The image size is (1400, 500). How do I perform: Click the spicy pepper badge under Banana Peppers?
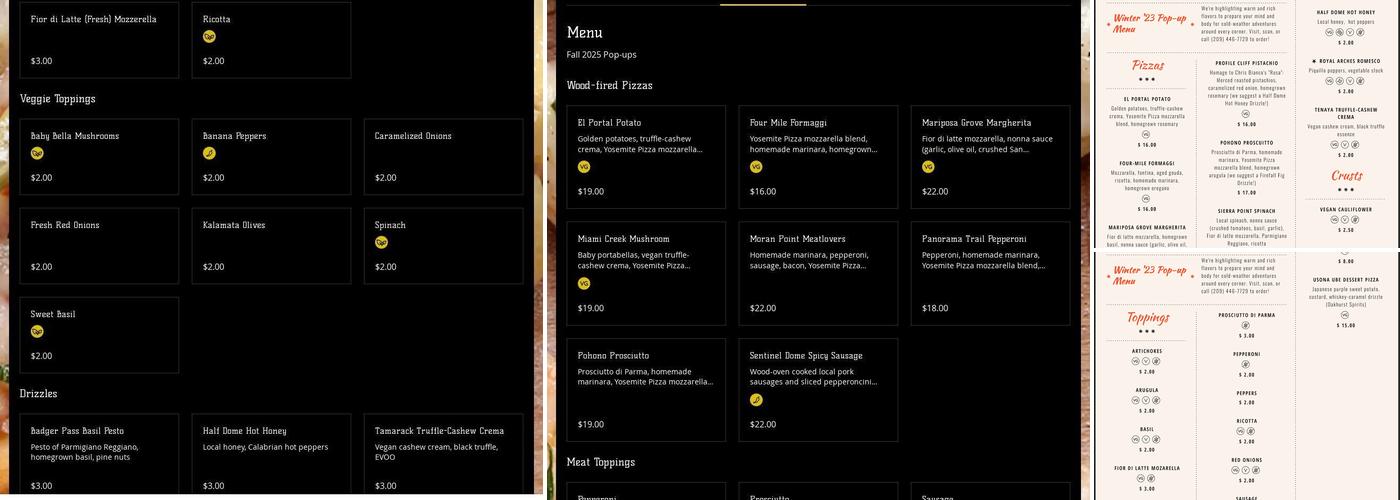pos(209,153)
